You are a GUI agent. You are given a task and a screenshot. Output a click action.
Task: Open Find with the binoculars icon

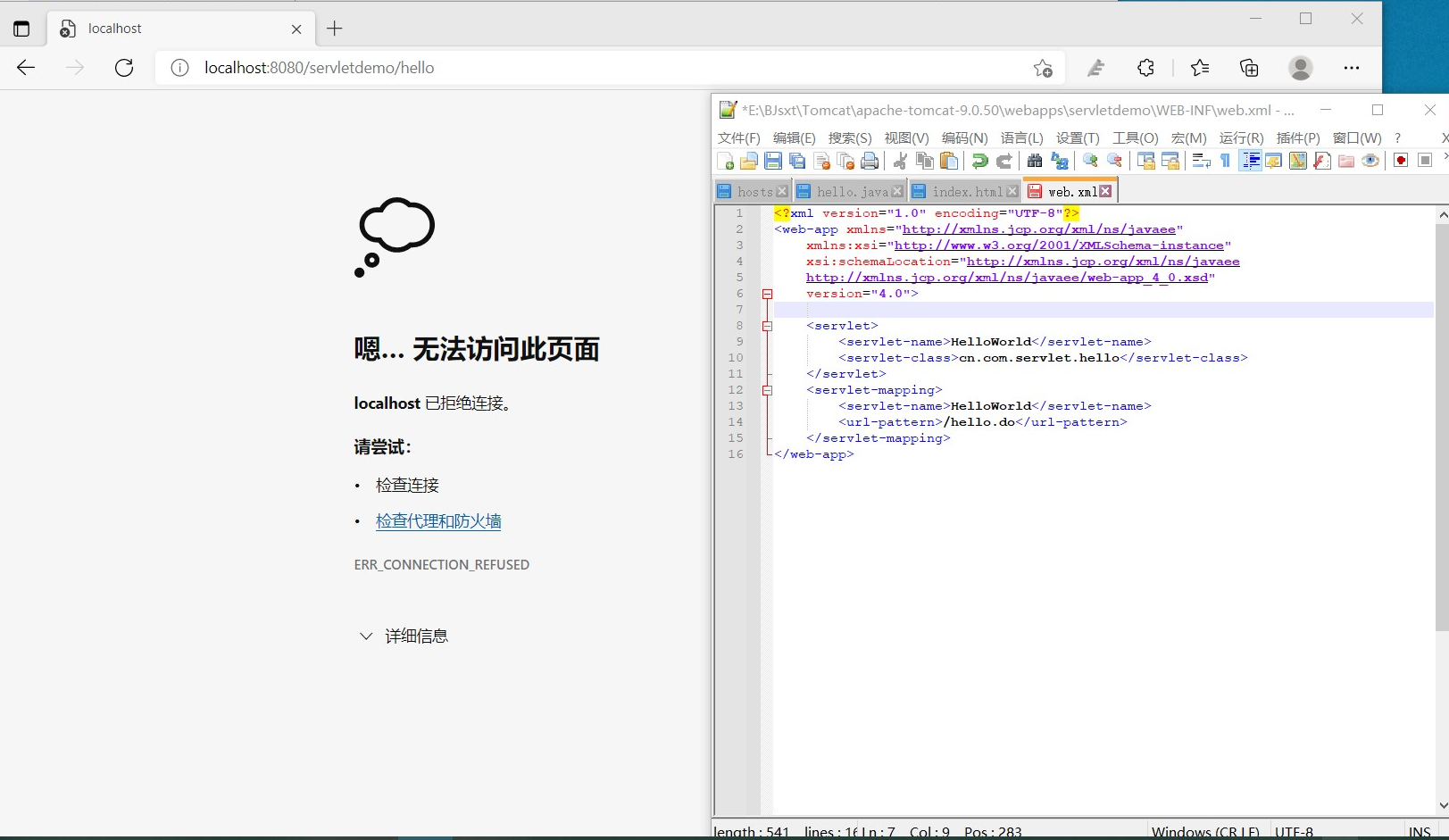pos(1035,161)
